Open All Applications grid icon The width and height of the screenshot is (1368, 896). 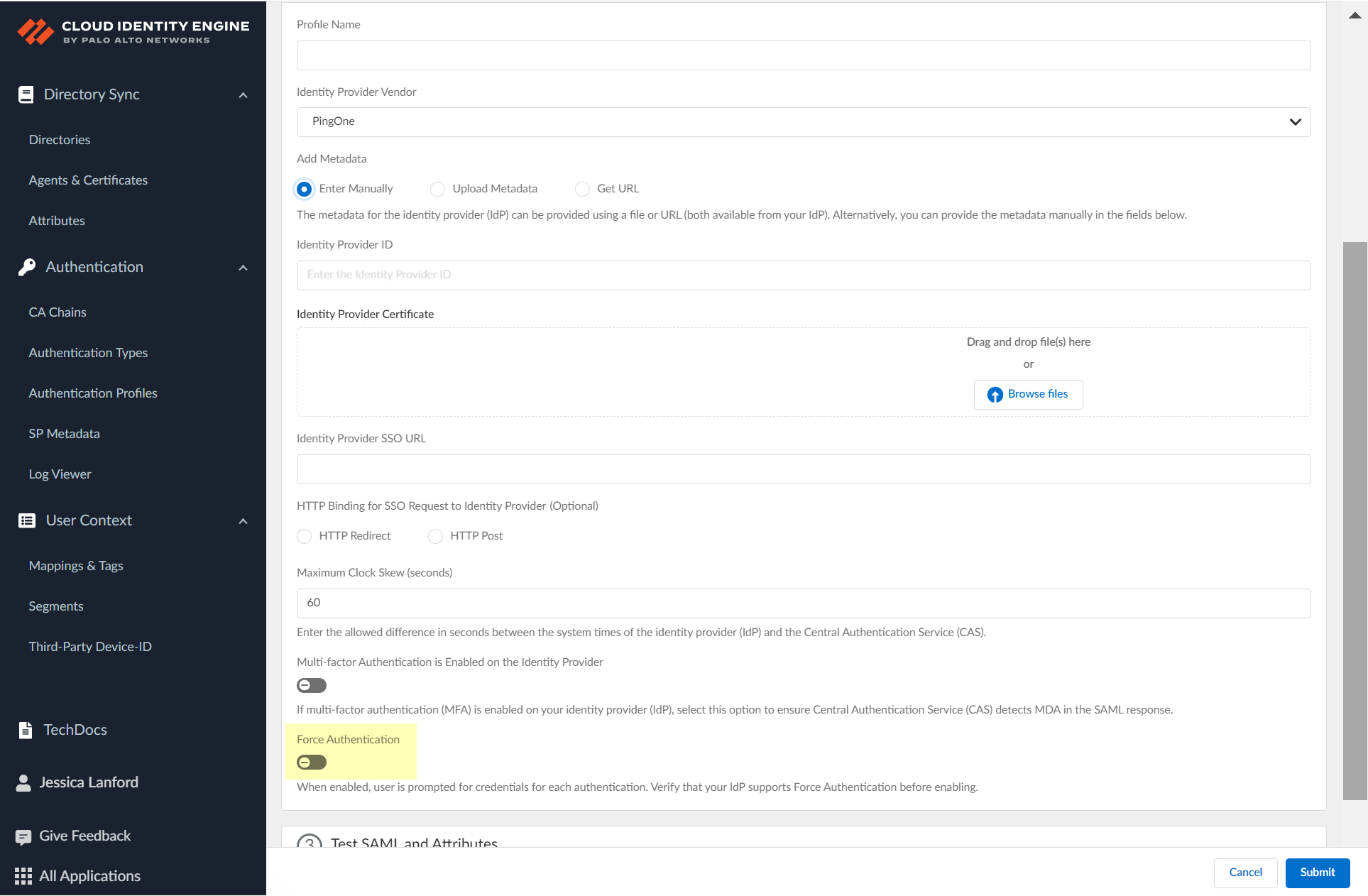click(23, 876)
